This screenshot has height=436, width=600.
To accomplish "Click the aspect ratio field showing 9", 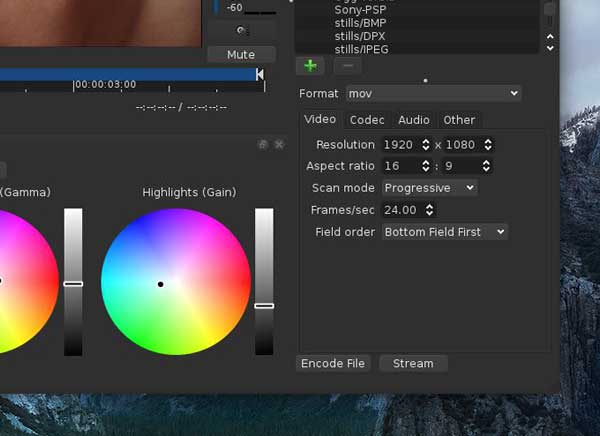I will (461, 166).
